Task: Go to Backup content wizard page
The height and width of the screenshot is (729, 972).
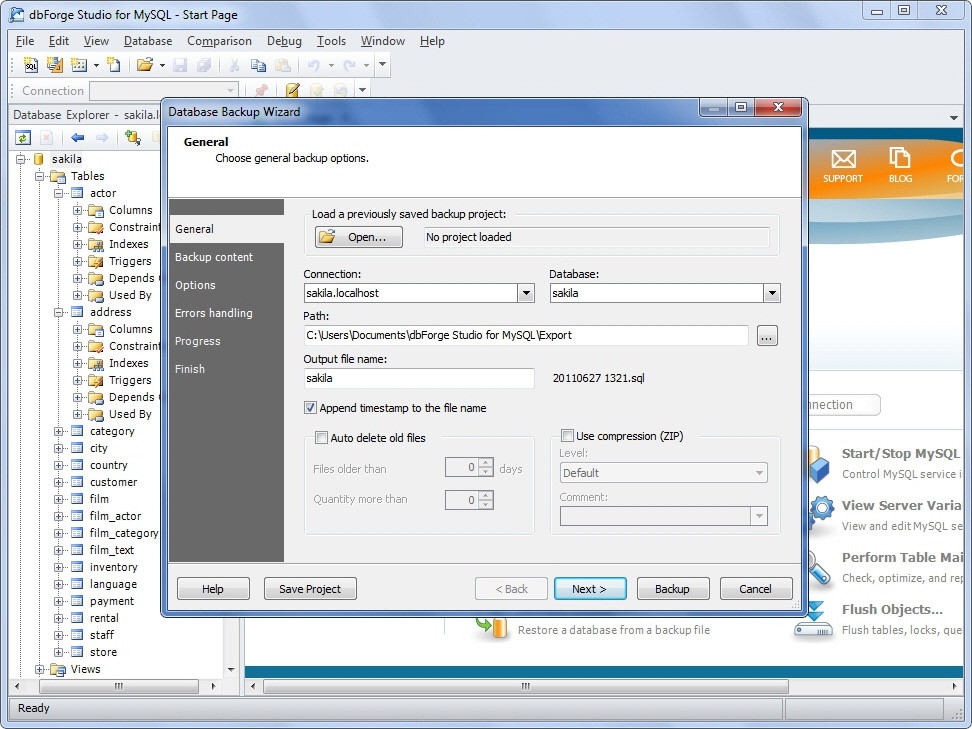Action: point(226,257)
